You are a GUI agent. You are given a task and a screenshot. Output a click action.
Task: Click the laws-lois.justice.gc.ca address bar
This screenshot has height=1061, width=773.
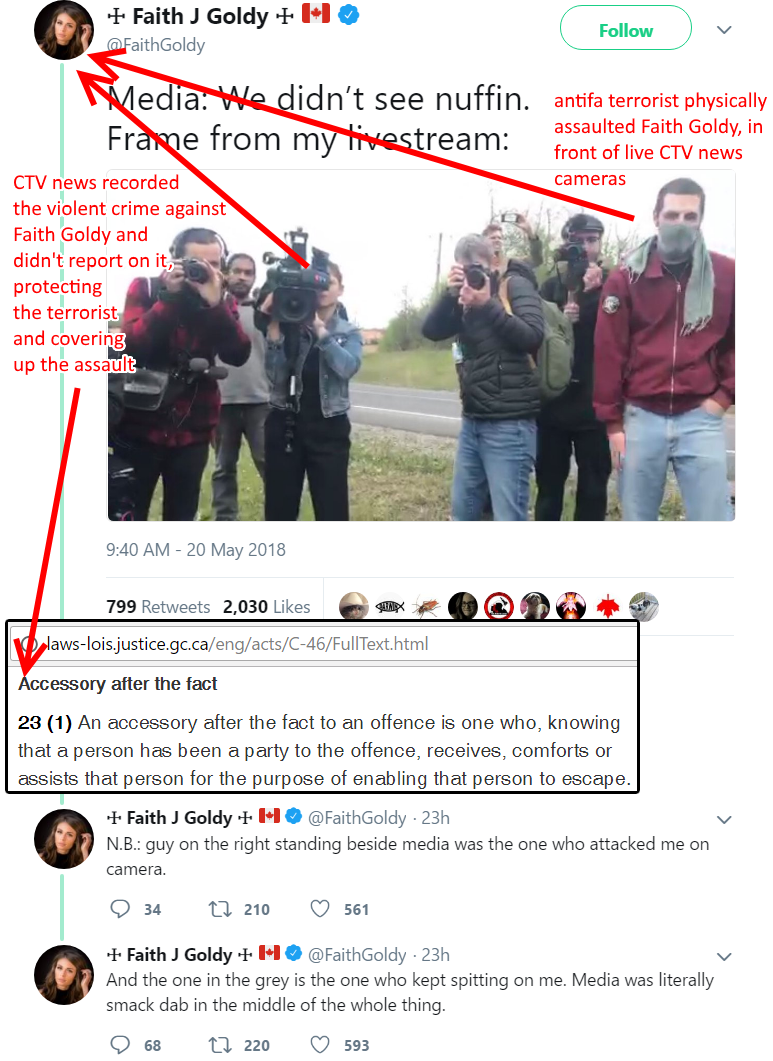(324, 644)
